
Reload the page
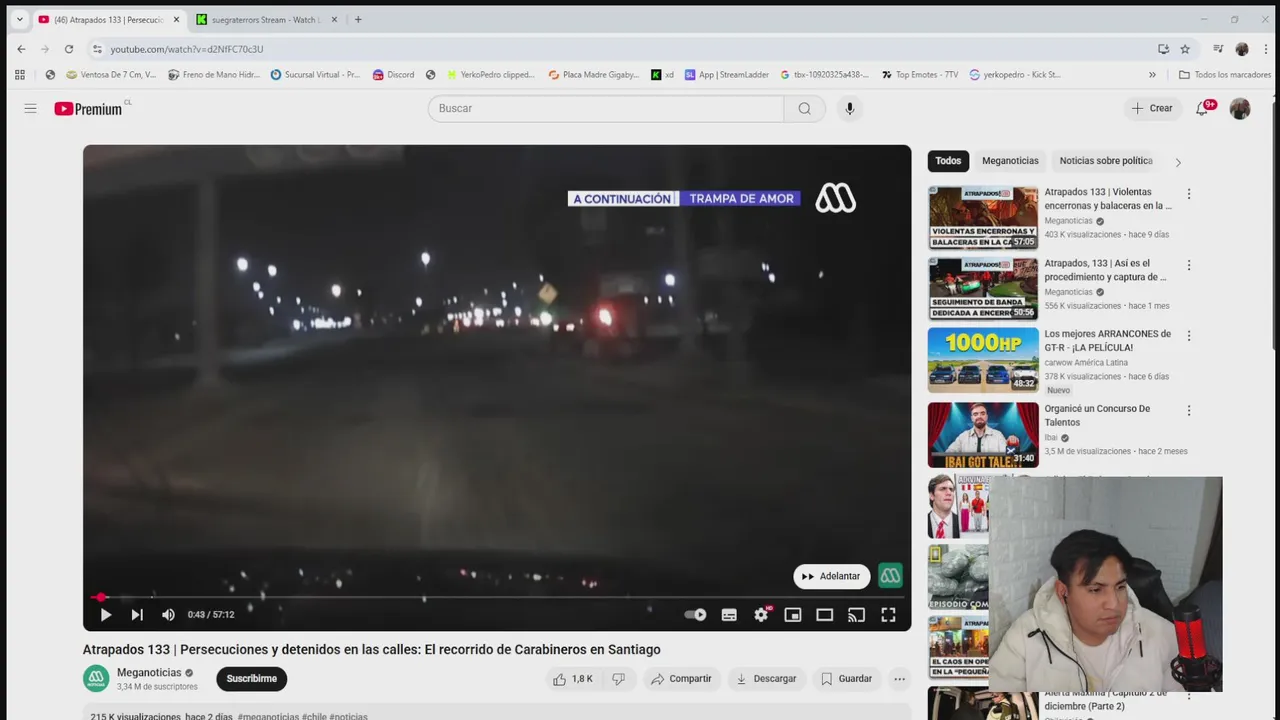pyautogui.click(x=69, y=49)
